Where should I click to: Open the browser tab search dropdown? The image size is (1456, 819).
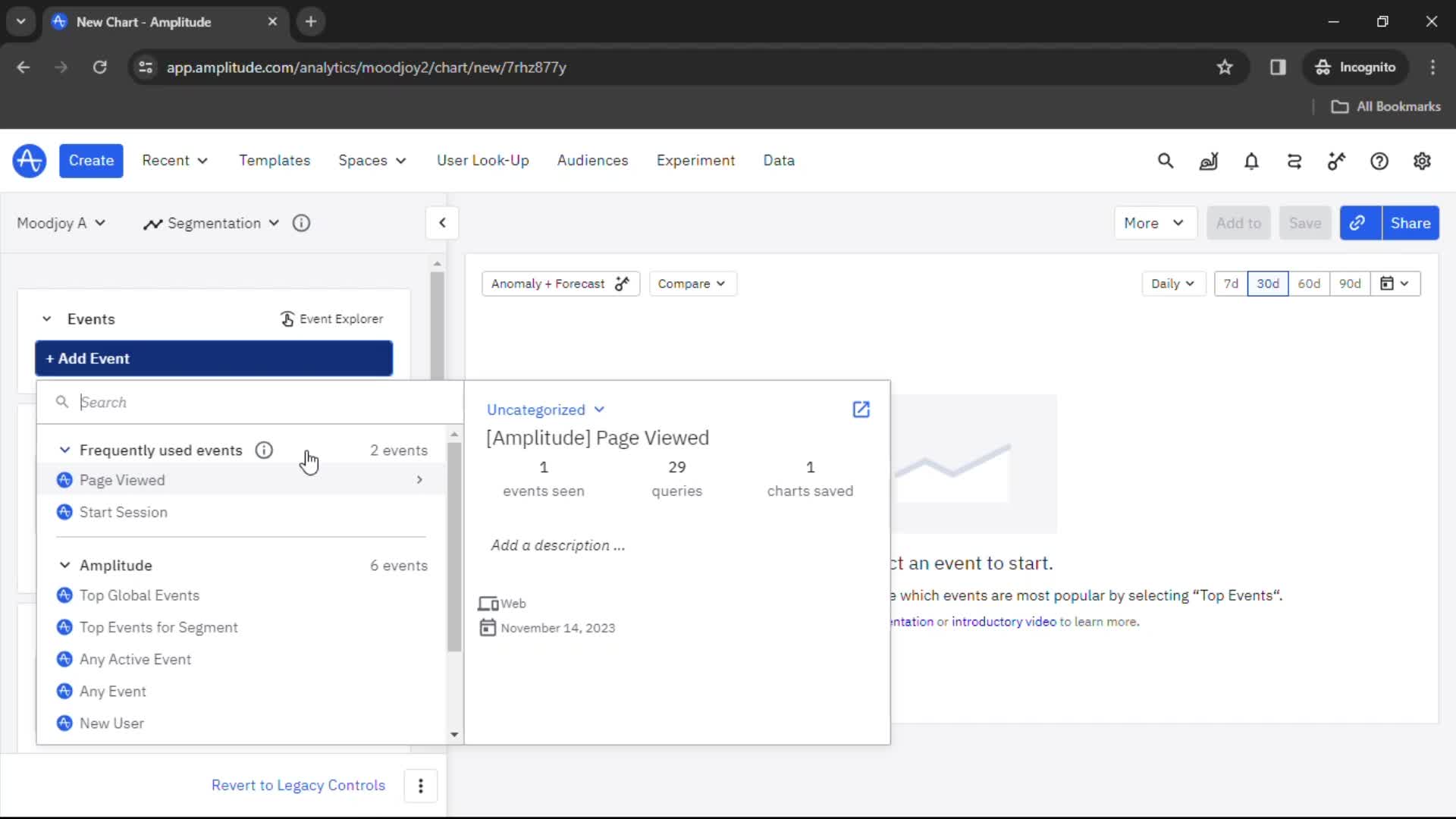coord(21,22)
